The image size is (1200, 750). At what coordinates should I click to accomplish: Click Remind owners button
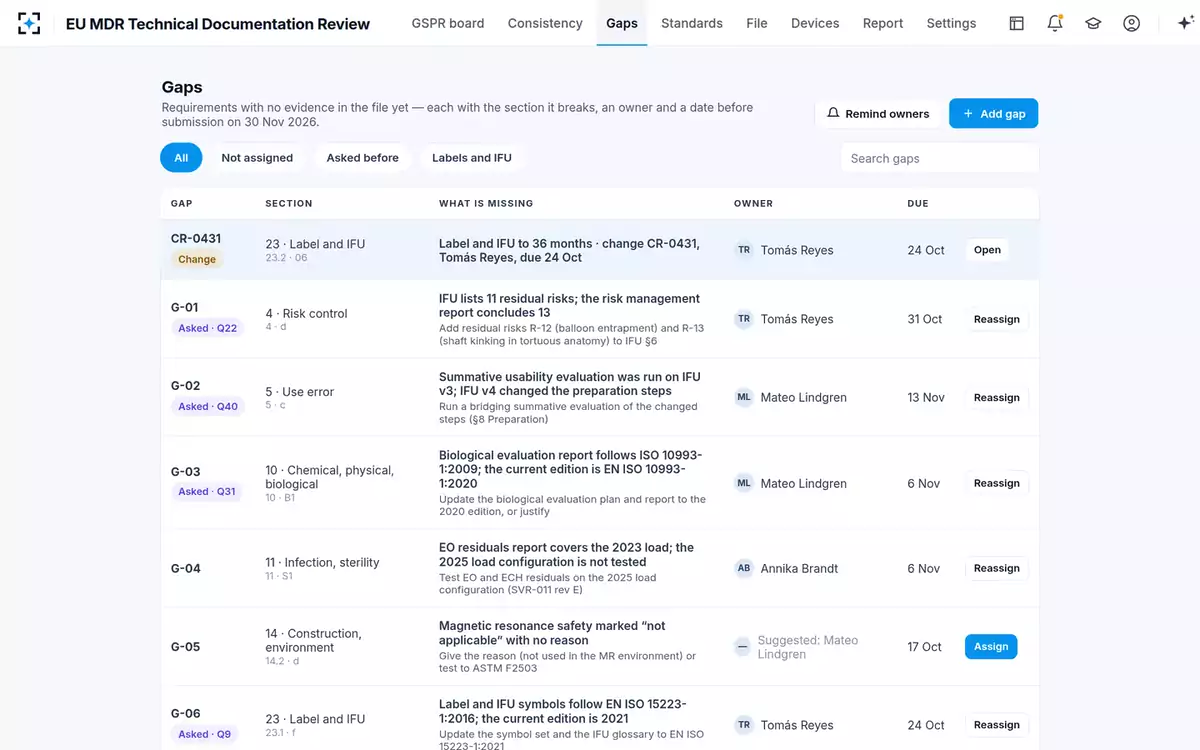click(878, 114)
